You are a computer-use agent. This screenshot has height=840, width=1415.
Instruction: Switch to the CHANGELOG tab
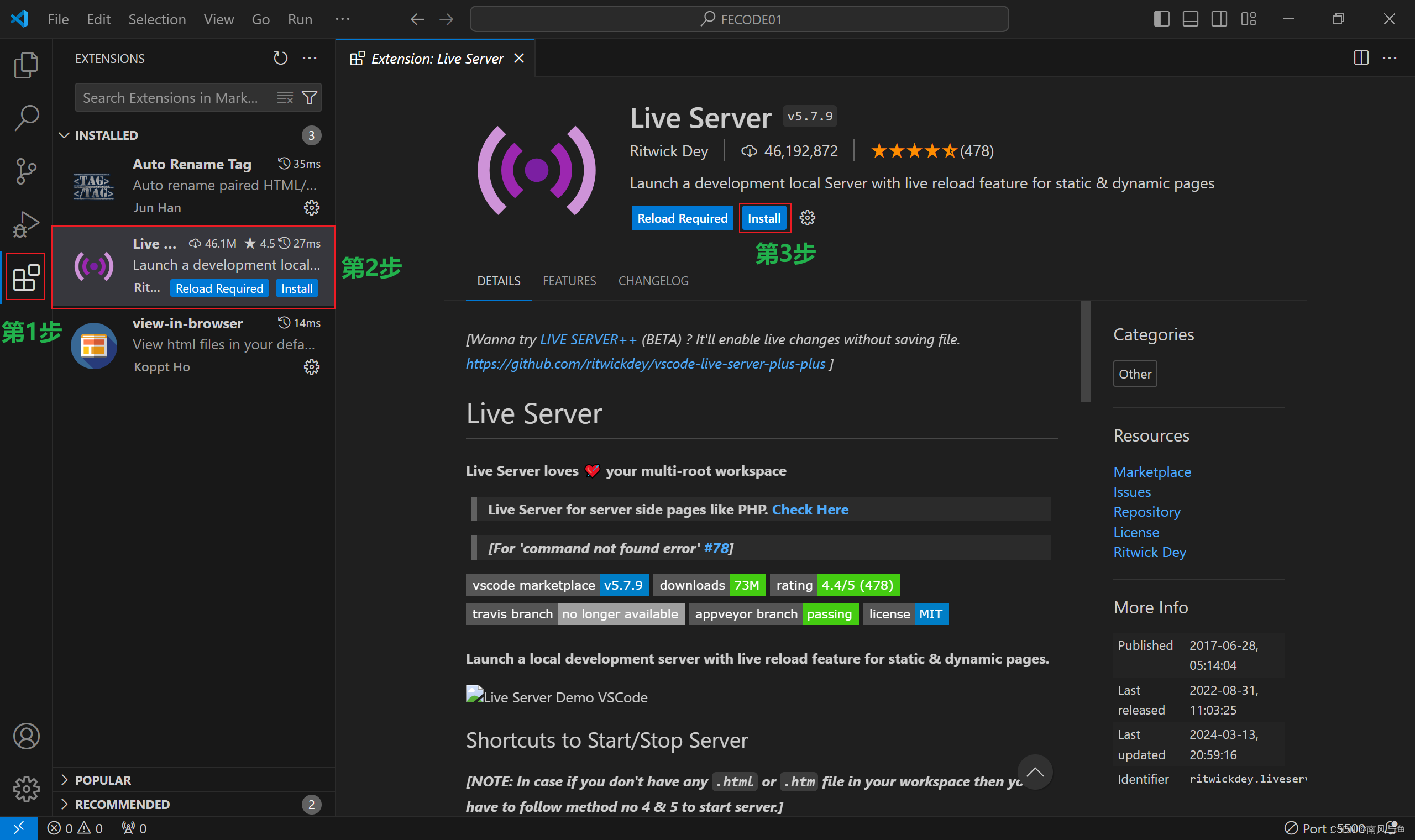[x=653, y=281]
